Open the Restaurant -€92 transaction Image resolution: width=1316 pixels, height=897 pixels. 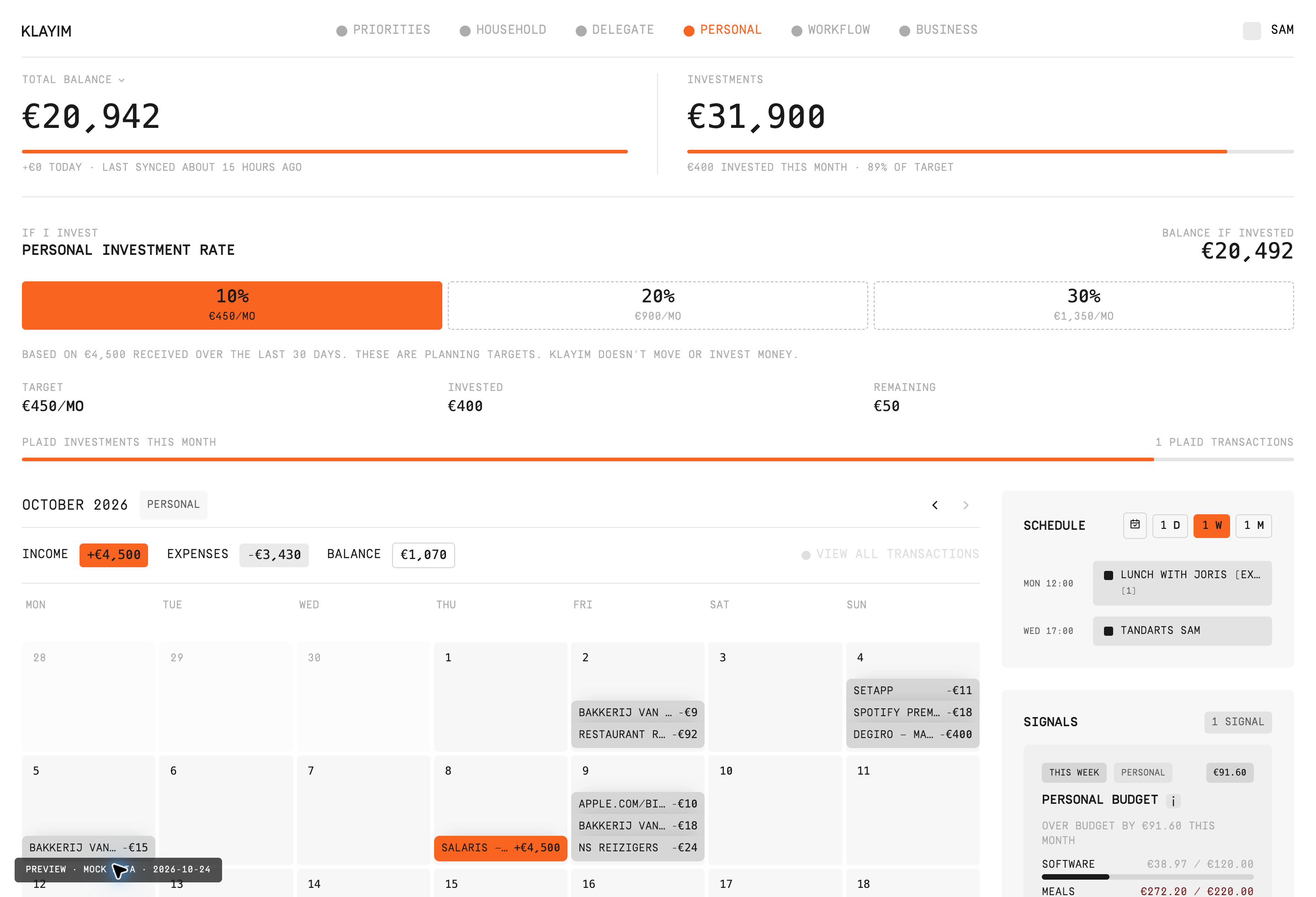tap(637, 734)
